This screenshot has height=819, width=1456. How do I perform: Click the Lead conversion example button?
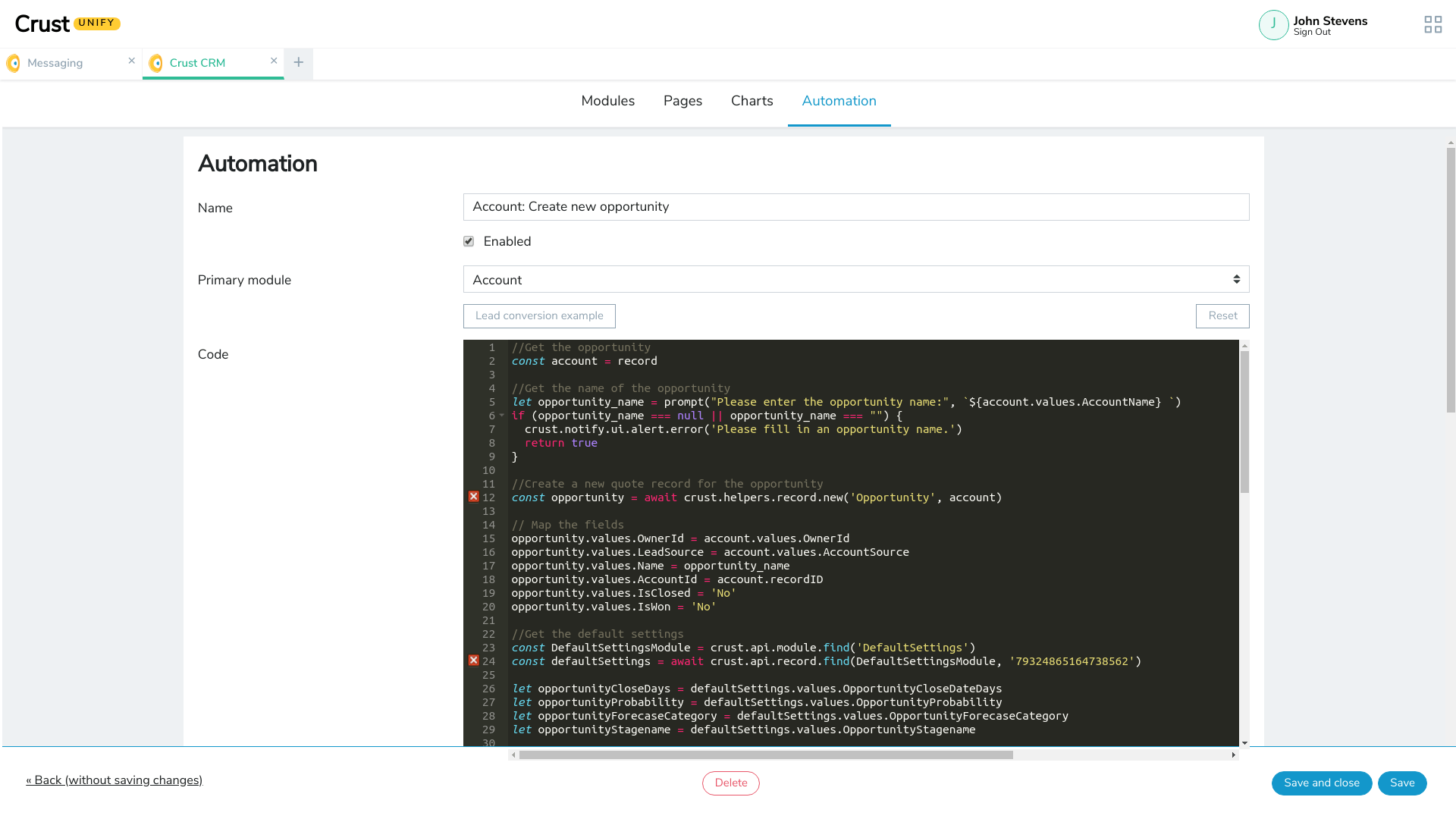click(x=539, y=315)
